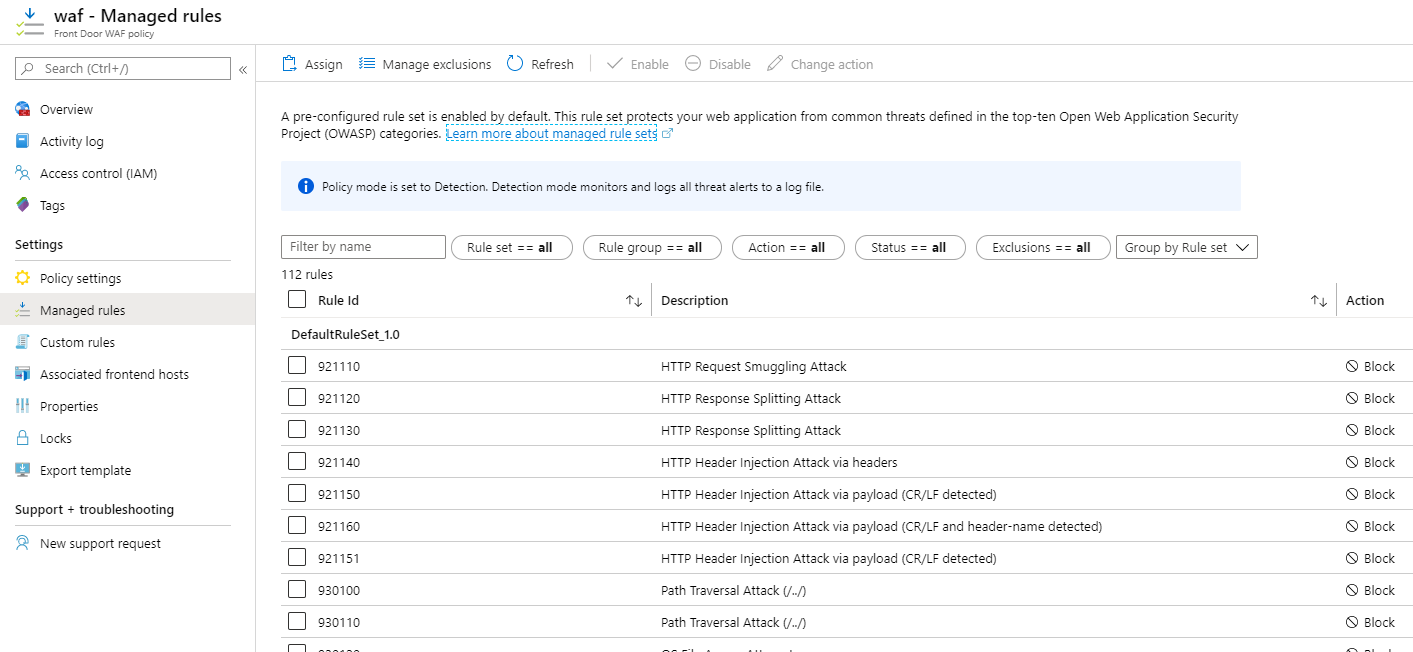1413x652 pixels.
Task: Click the info icon in Policy mode banner
Action: (x=307, y=186)
